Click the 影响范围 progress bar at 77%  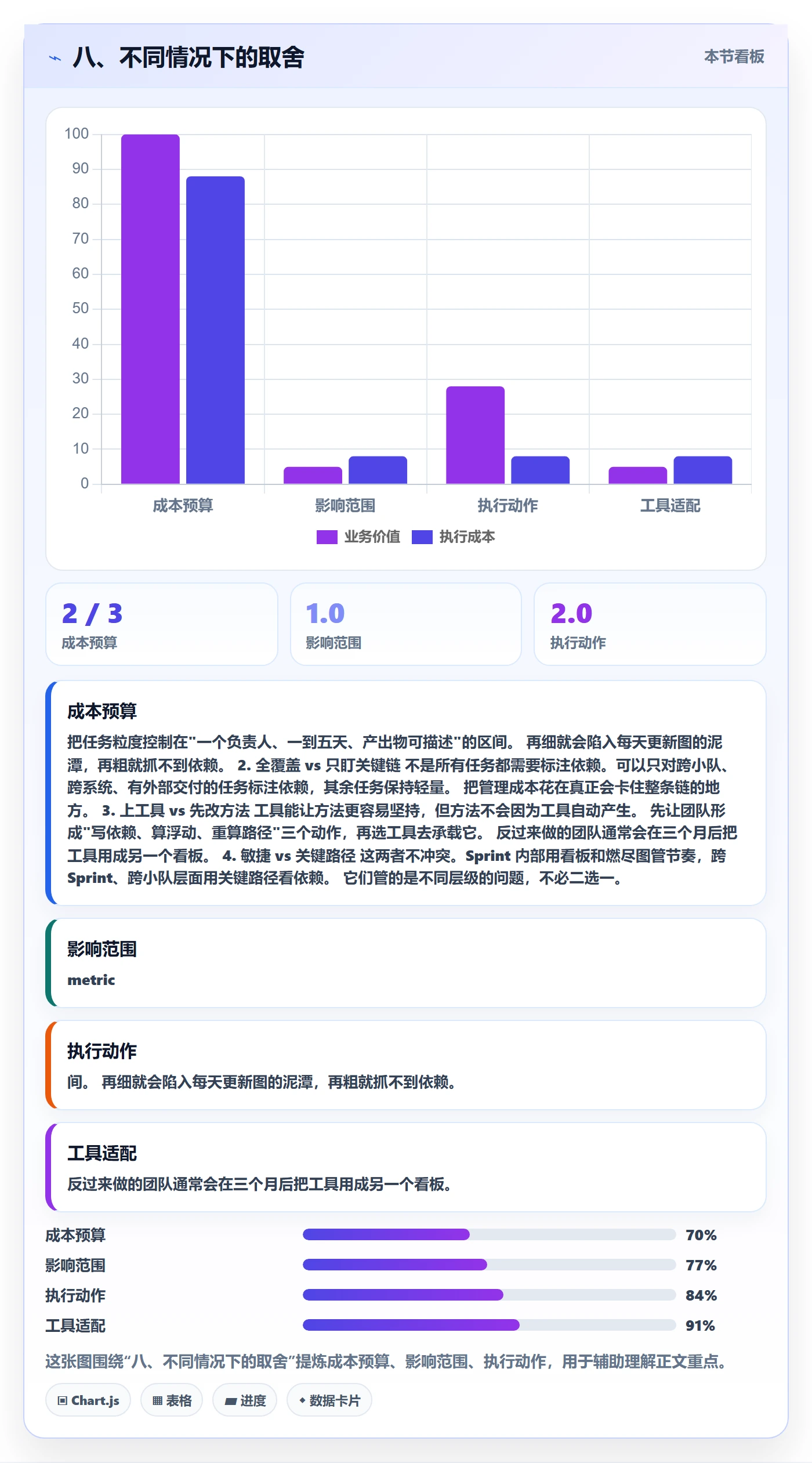(489, 1265)
